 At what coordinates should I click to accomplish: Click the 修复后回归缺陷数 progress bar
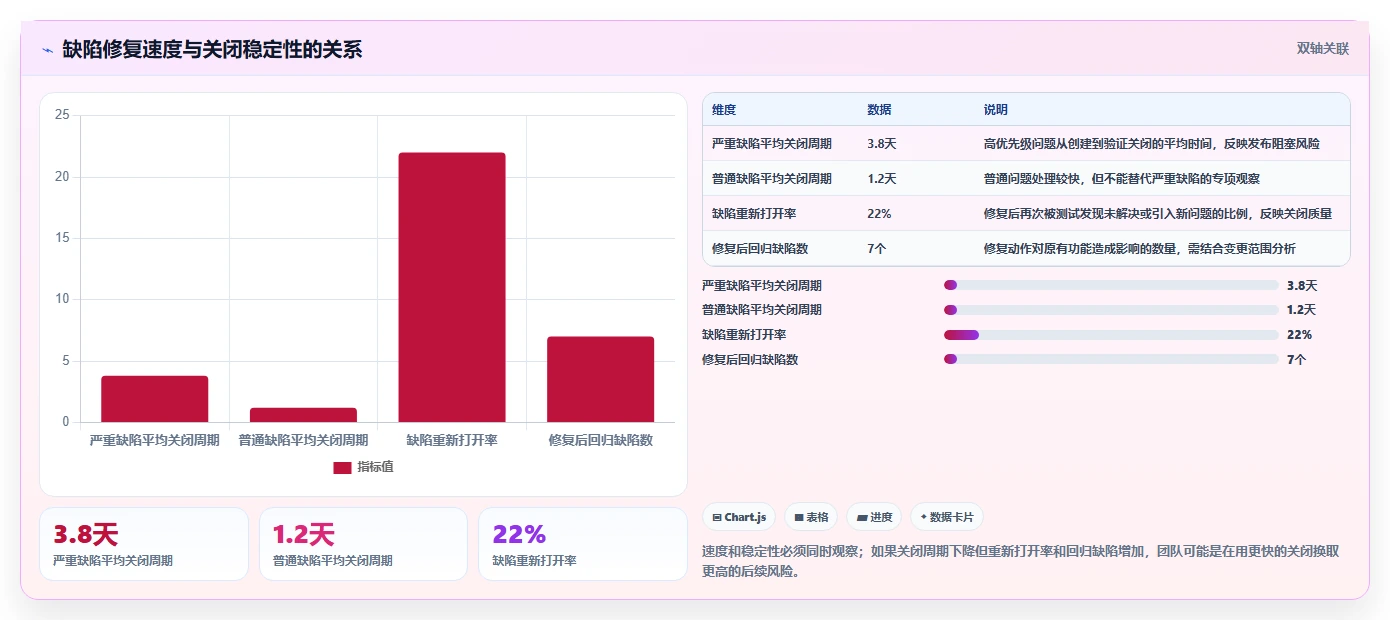[1111, 359]
